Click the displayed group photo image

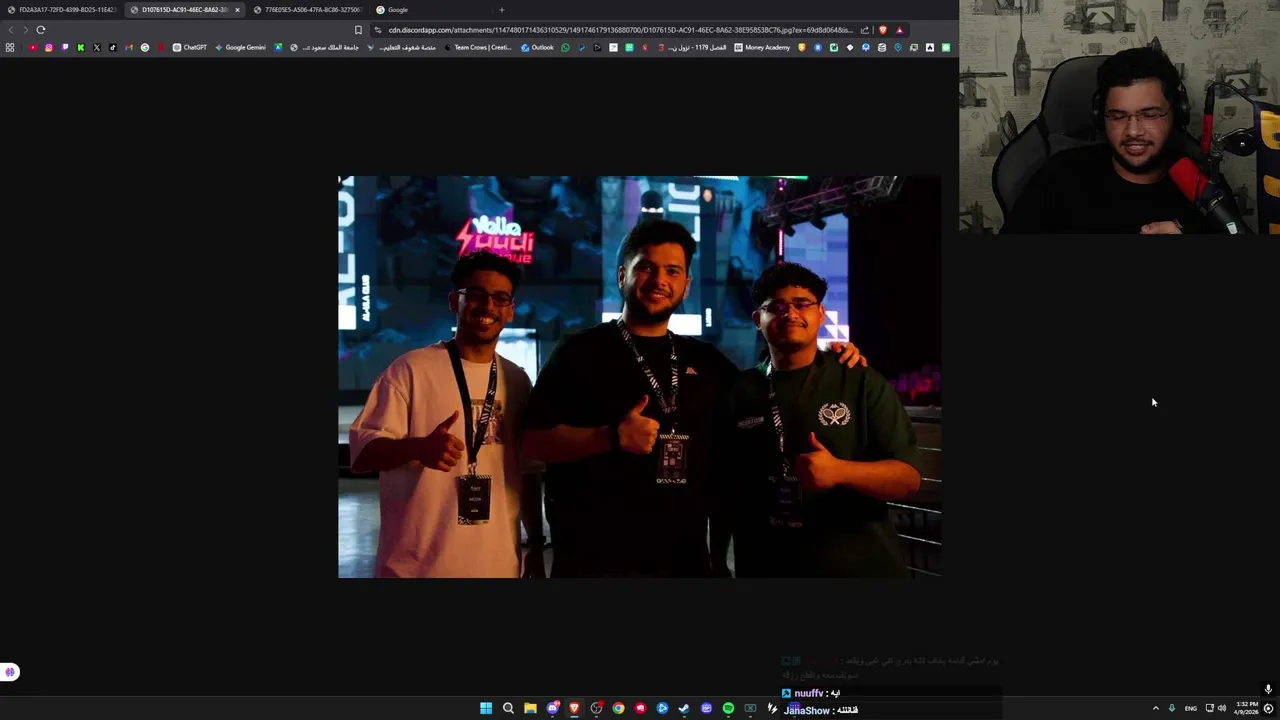(639, 377)
